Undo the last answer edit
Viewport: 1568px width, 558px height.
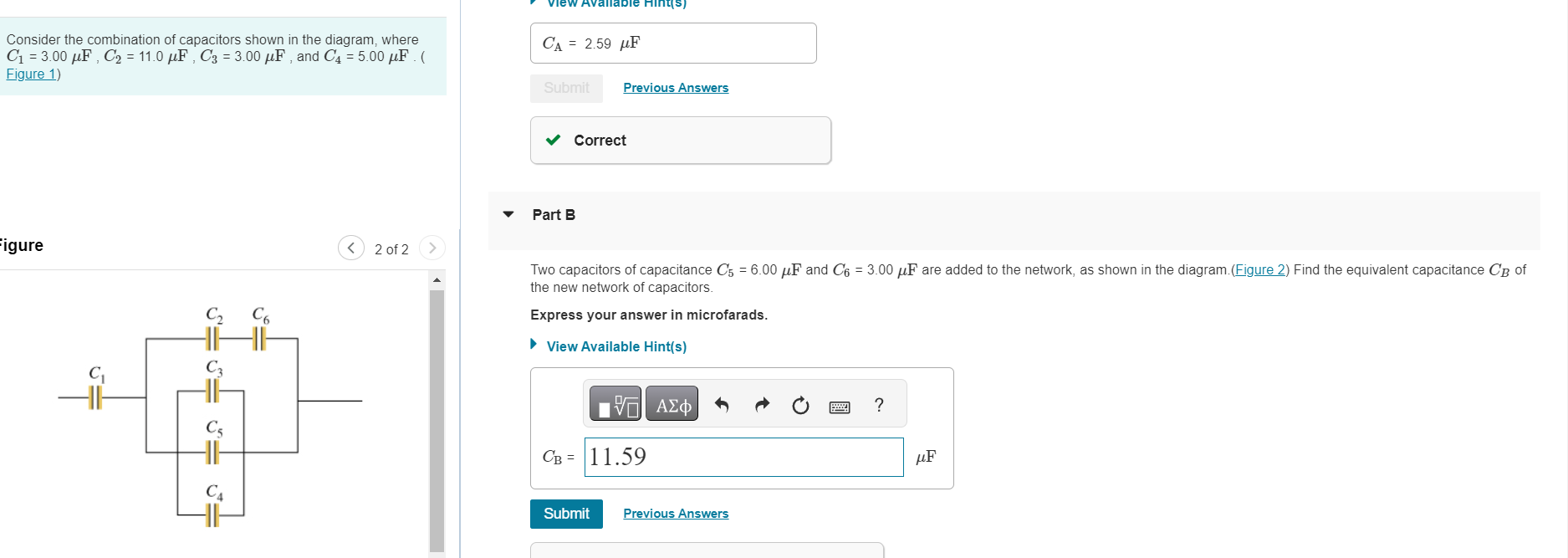coord(721,404)
